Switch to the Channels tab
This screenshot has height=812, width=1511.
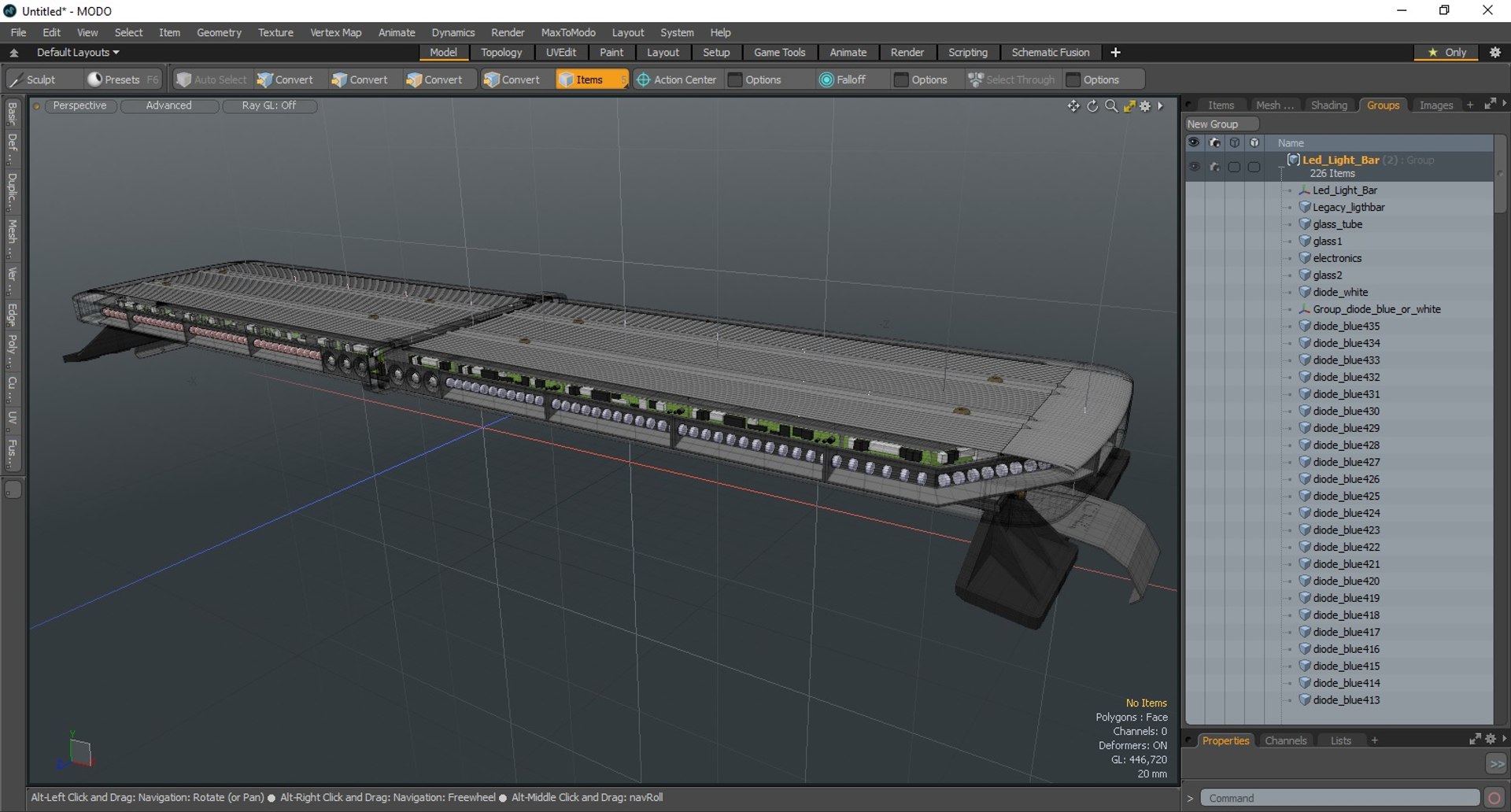coord(1285,740)
